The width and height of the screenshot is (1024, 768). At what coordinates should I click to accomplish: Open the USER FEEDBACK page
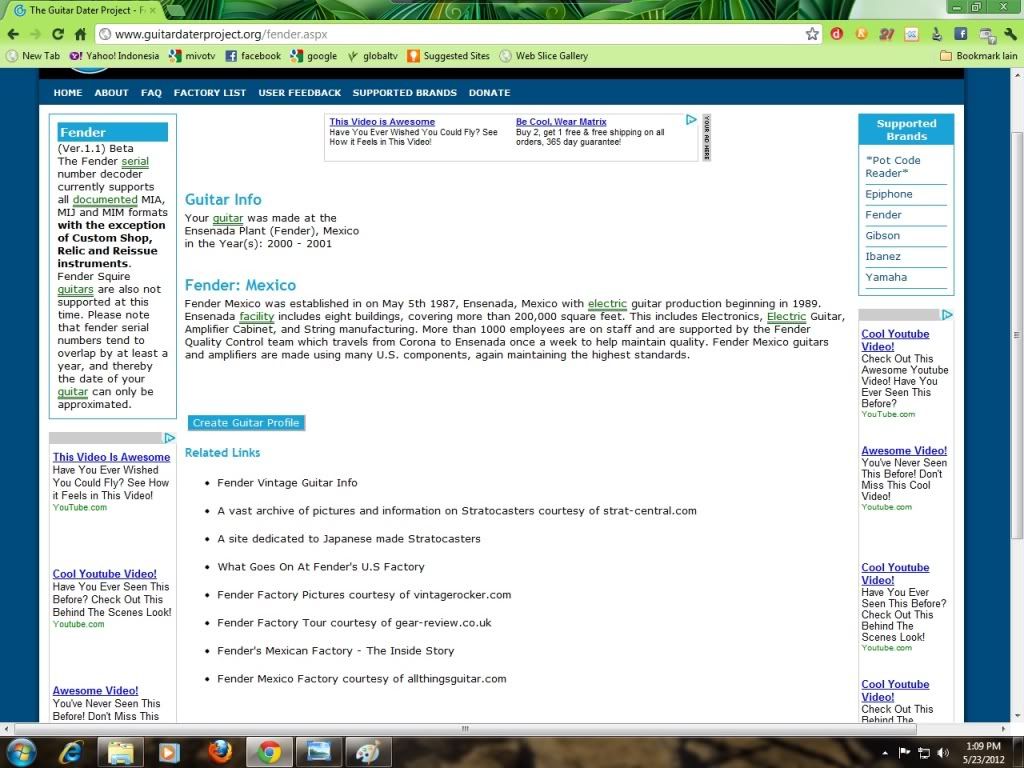[300, 93]
